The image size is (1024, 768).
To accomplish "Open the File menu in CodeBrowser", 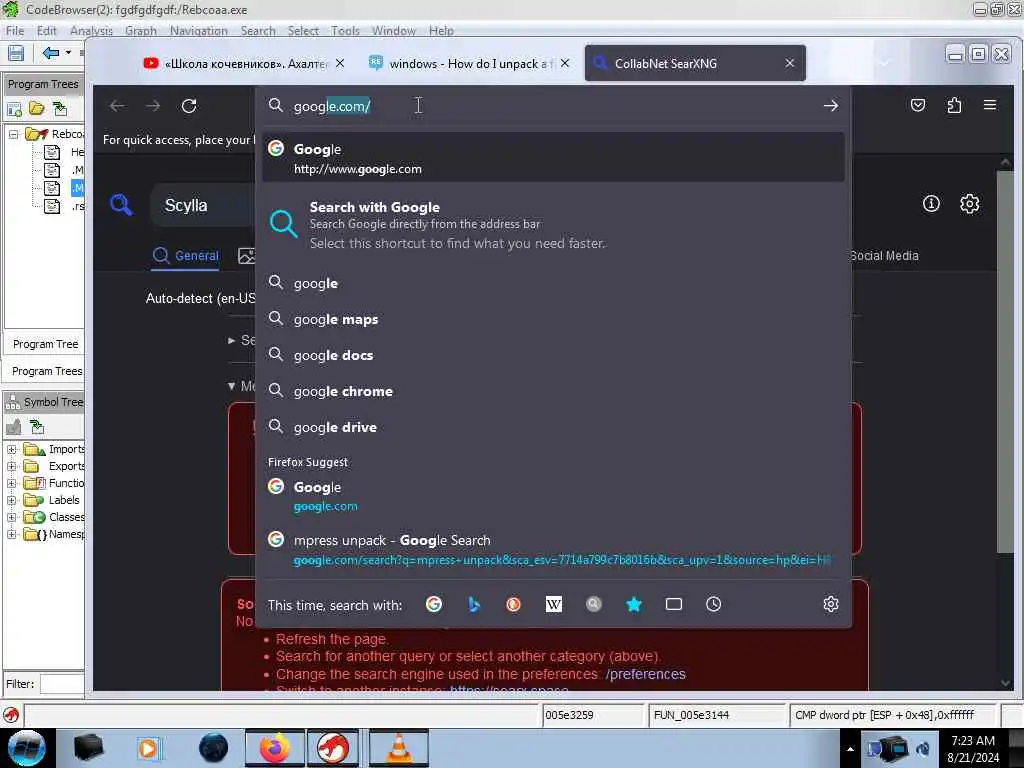I will coord(14,31).
